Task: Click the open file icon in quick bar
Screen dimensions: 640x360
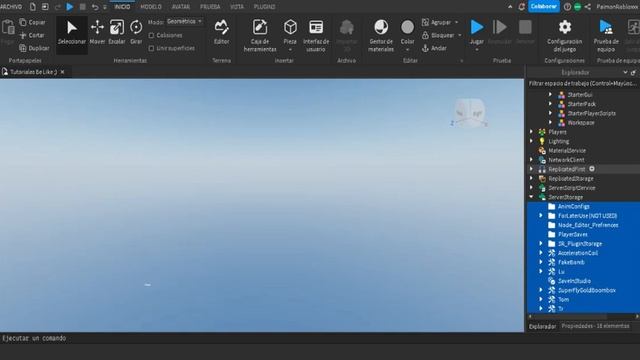Action: pos(45,7)
